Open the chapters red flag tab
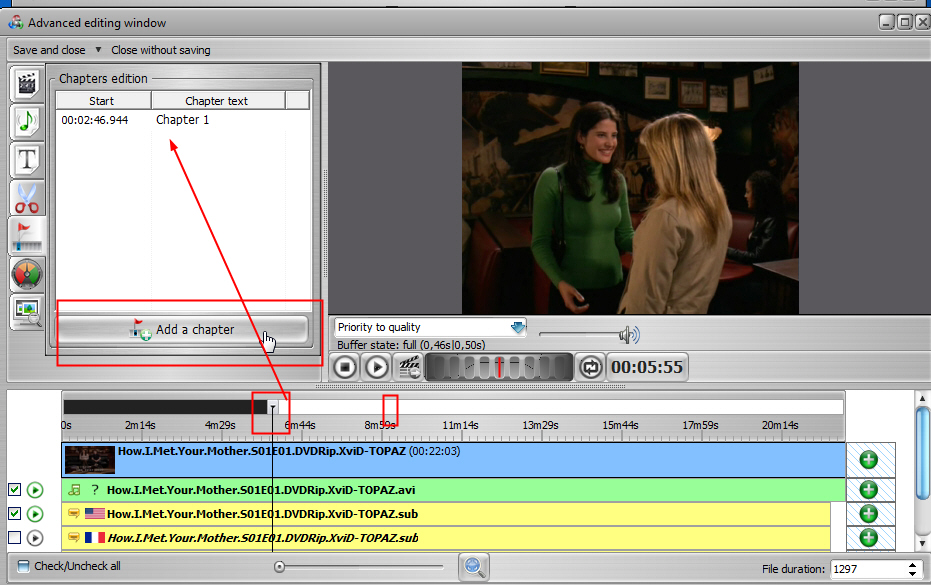931x585 pixels. pyautogui.click(x=25, y=236)
